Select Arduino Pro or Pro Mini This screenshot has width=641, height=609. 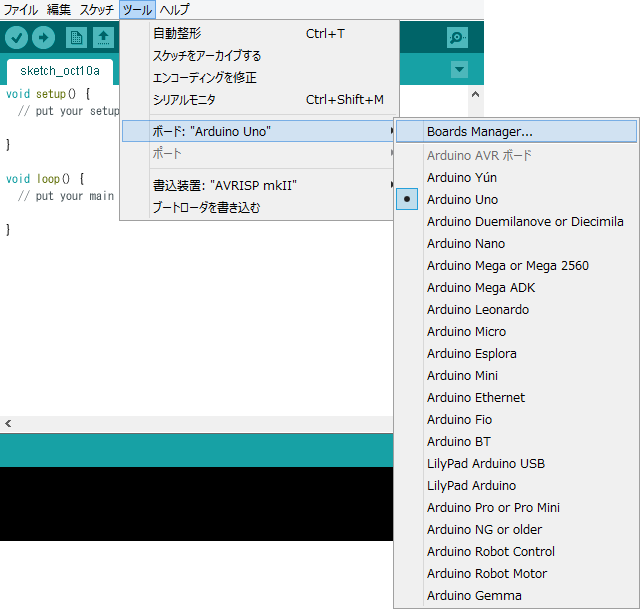[516, 508]
